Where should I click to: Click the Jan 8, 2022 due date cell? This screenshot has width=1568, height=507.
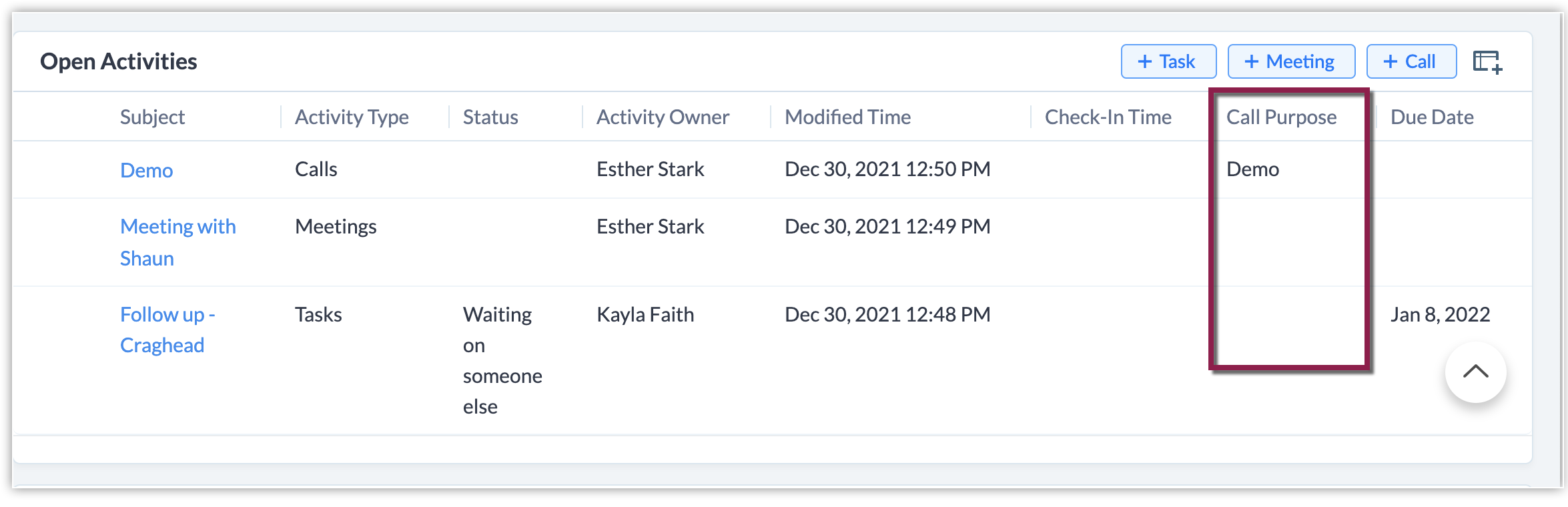1440,314
